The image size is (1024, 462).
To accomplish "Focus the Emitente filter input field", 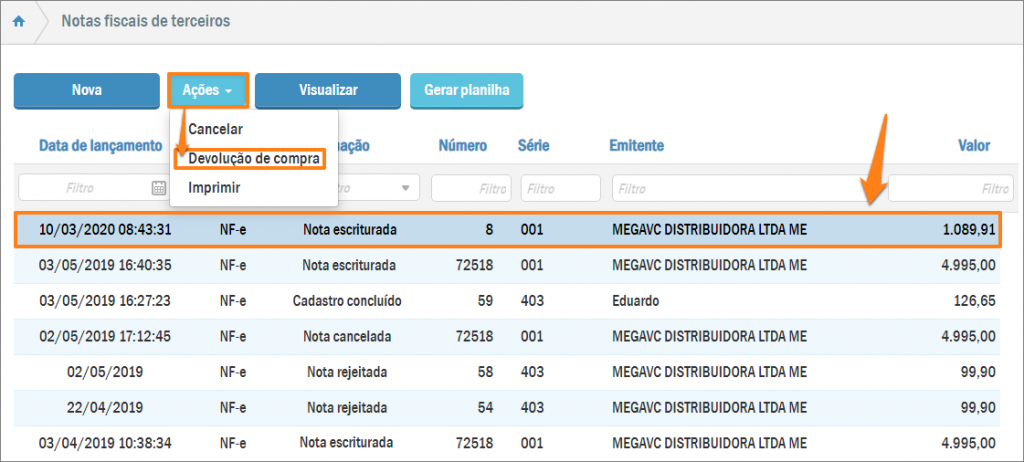I will click(745, 187).
